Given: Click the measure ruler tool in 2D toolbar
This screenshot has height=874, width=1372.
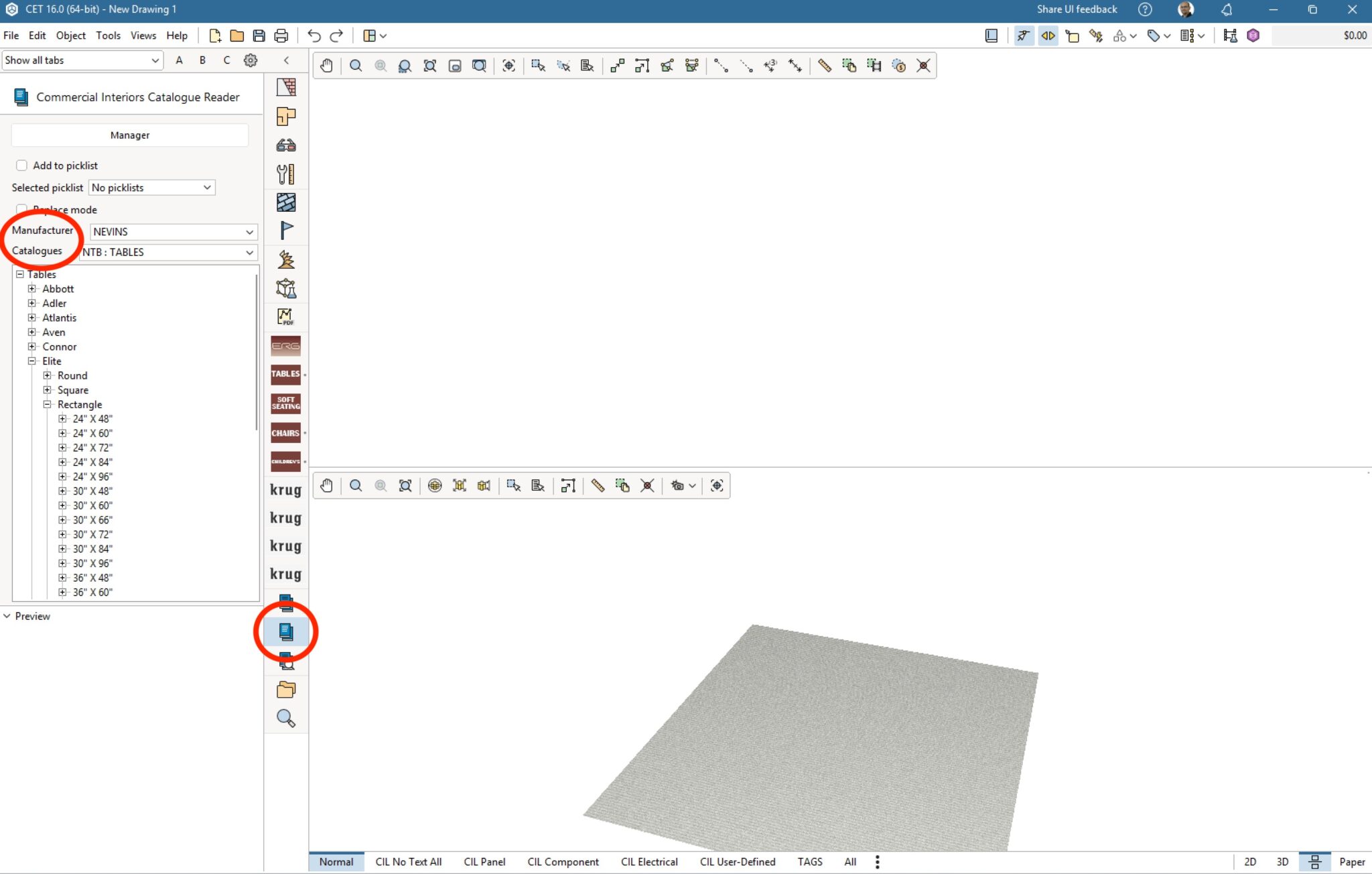Looking at the screenshot, I should [x=824, y=66].
